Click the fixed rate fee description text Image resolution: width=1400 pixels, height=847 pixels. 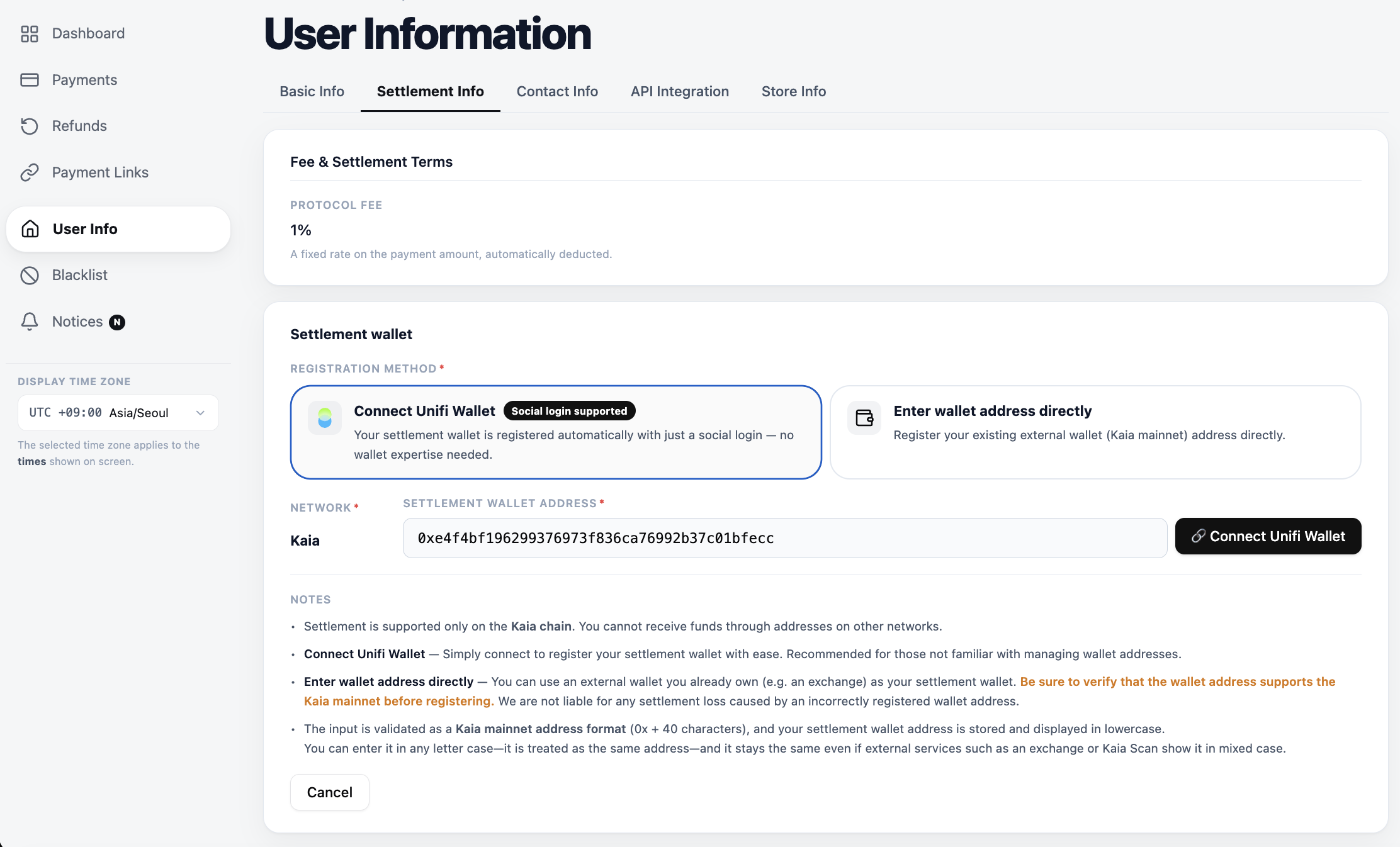pyautogui.click(x=451, y=254)
